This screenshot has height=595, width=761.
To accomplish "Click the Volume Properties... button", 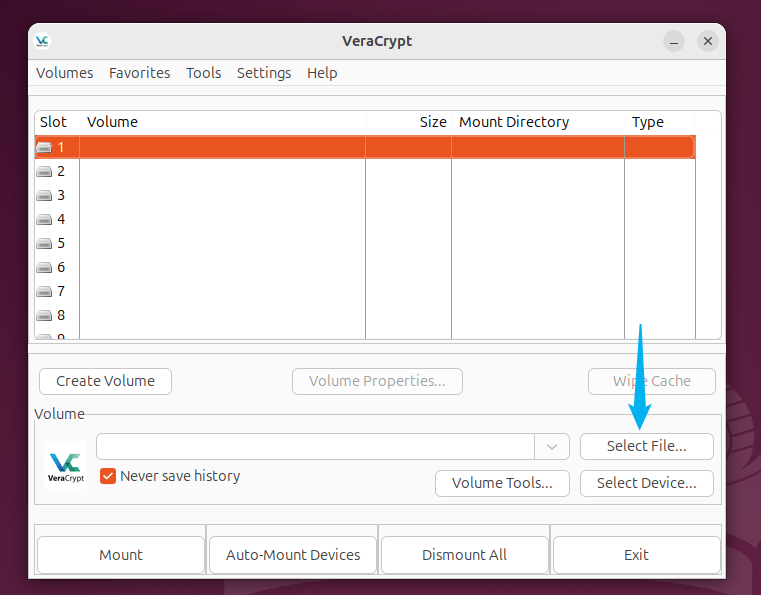I will (377, 381).
